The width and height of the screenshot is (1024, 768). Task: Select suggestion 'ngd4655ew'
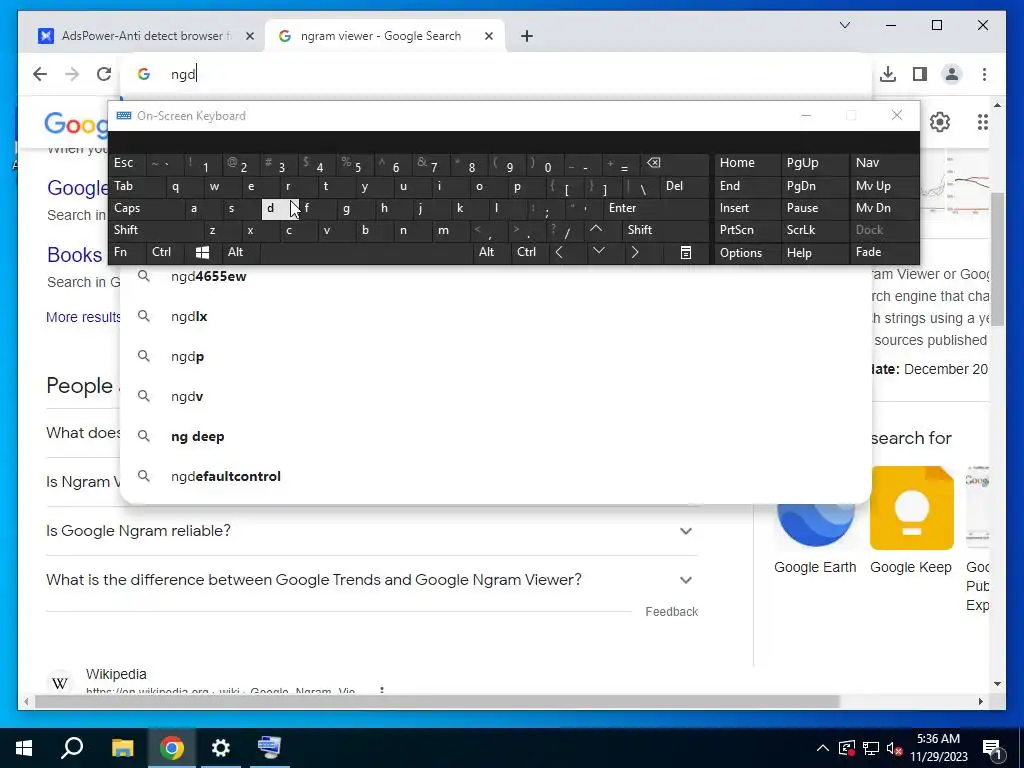click(496, 277)
